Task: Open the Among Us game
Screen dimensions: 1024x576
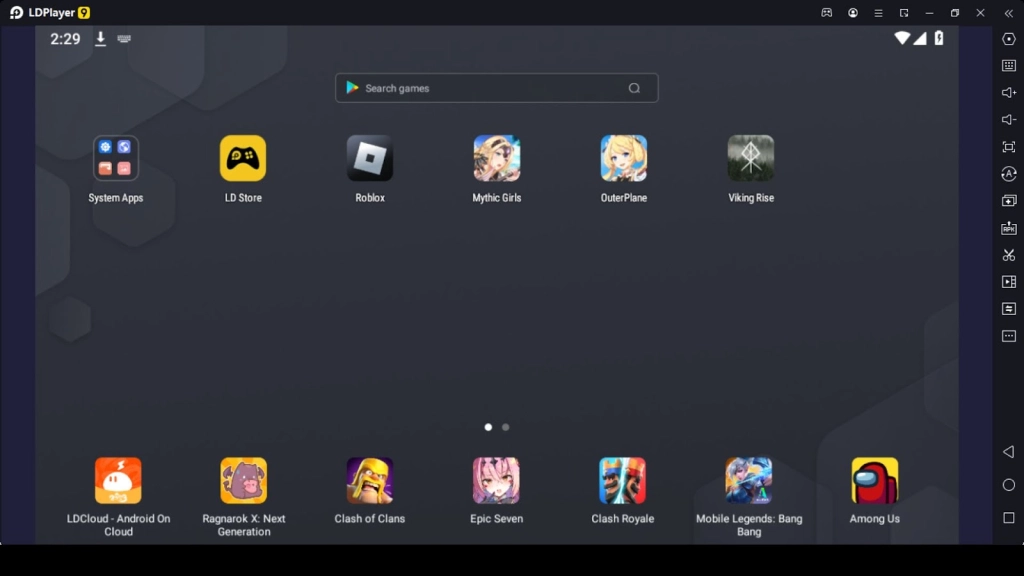Action: point(875,481)
